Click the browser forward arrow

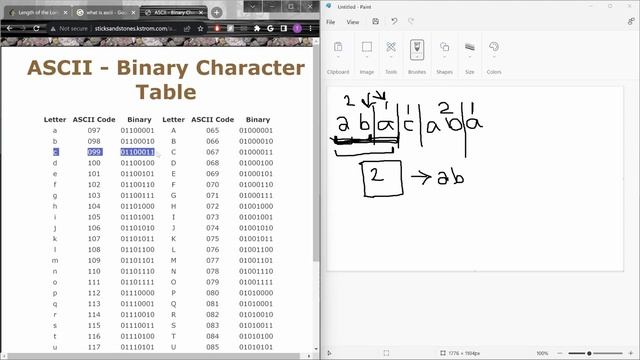coord(23,29)
